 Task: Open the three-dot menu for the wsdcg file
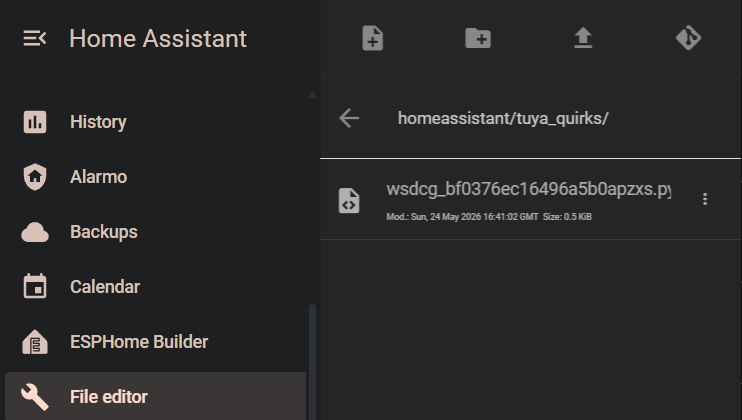705,199
